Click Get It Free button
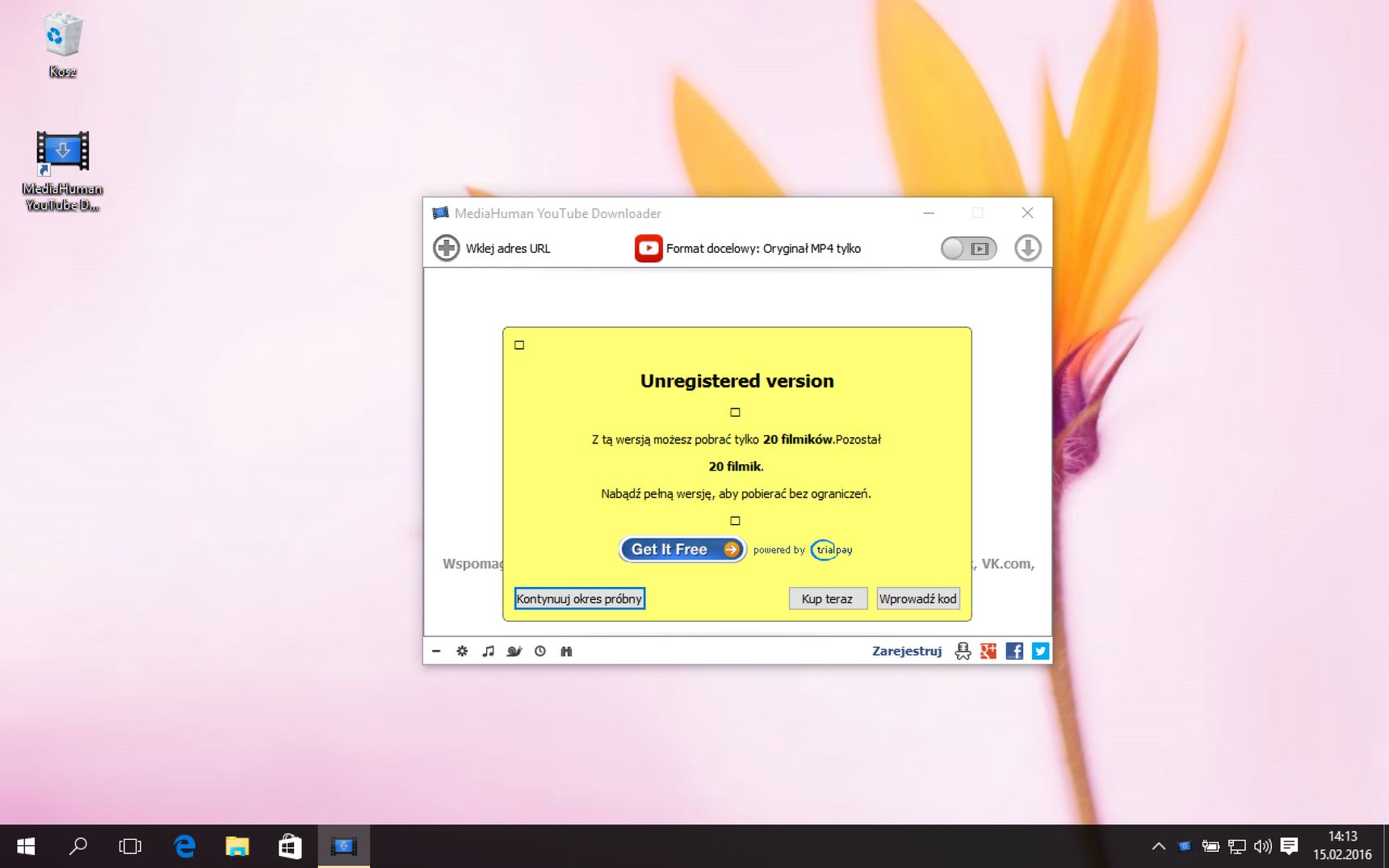 tap(682, 549)
